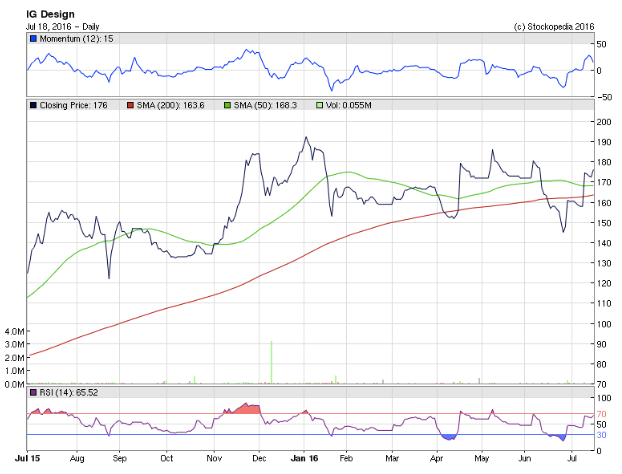Click the 2.0M volume axis label
622x474 pixels.
(14, 358)
